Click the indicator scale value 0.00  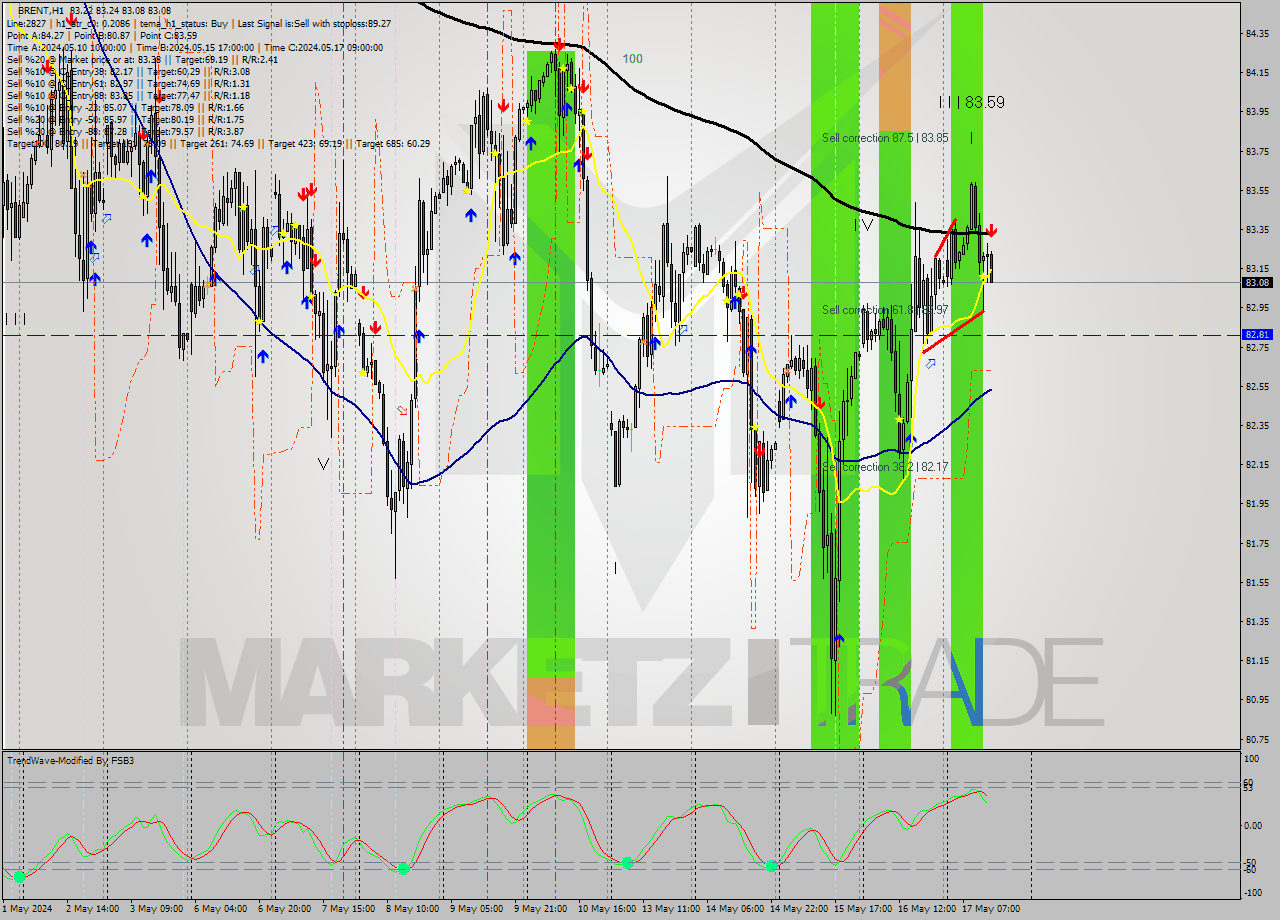1253,826
